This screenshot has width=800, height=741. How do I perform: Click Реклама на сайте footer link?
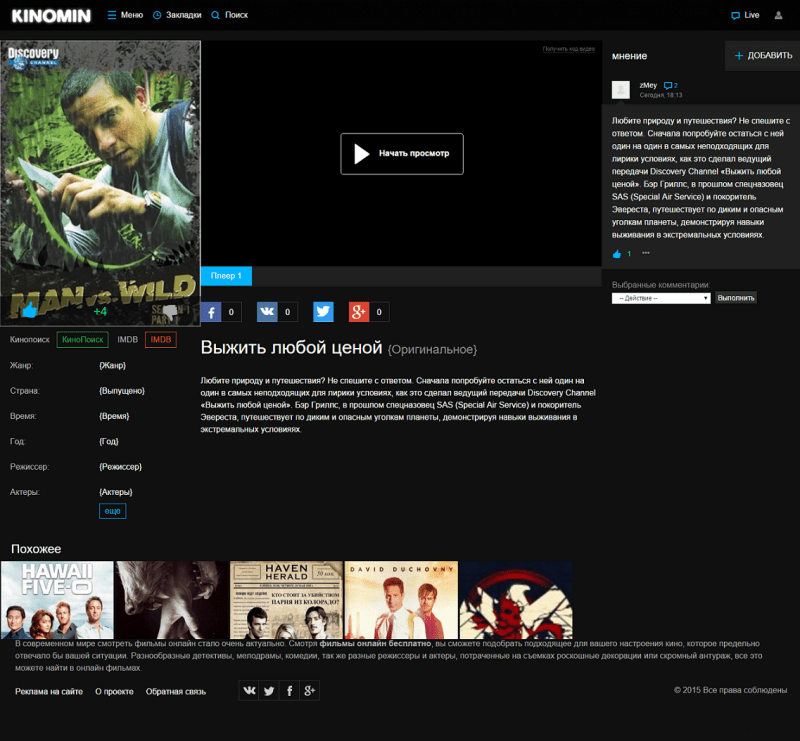pos(49,691)
